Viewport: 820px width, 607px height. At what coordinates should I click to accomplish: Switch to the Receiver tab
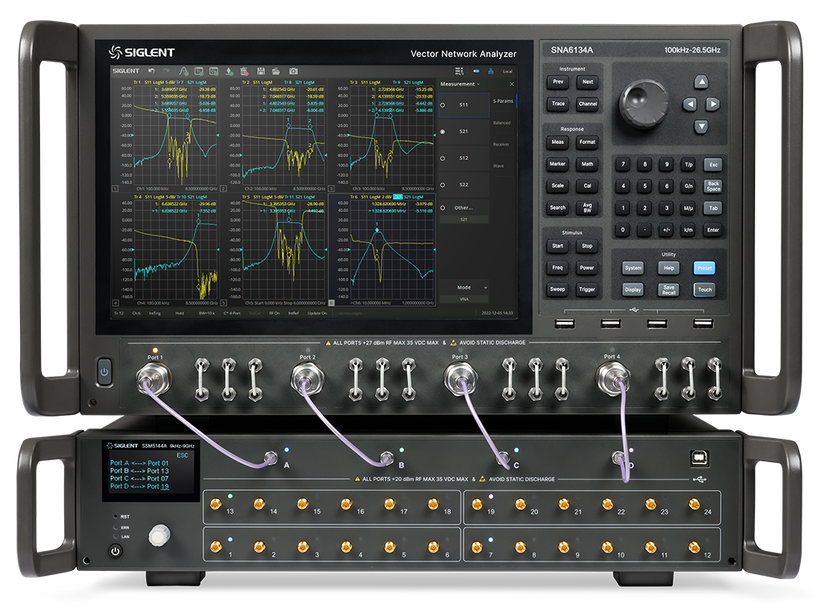(x=502, y=144)
